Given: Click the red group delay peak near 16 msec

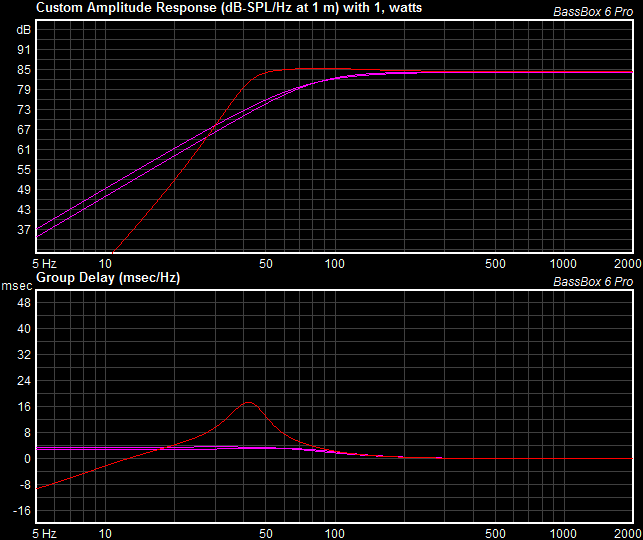Looking at the screenshot, I should pos(249,403).
